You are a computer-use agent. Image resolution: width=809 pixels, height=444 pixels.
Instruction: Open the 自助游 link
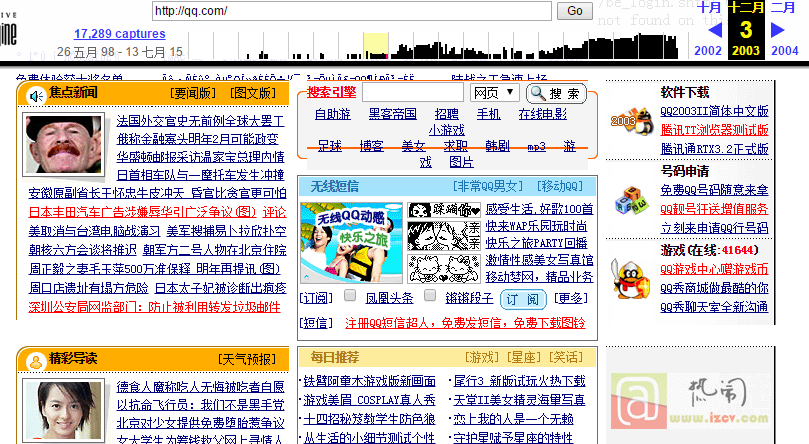(333, 114)
